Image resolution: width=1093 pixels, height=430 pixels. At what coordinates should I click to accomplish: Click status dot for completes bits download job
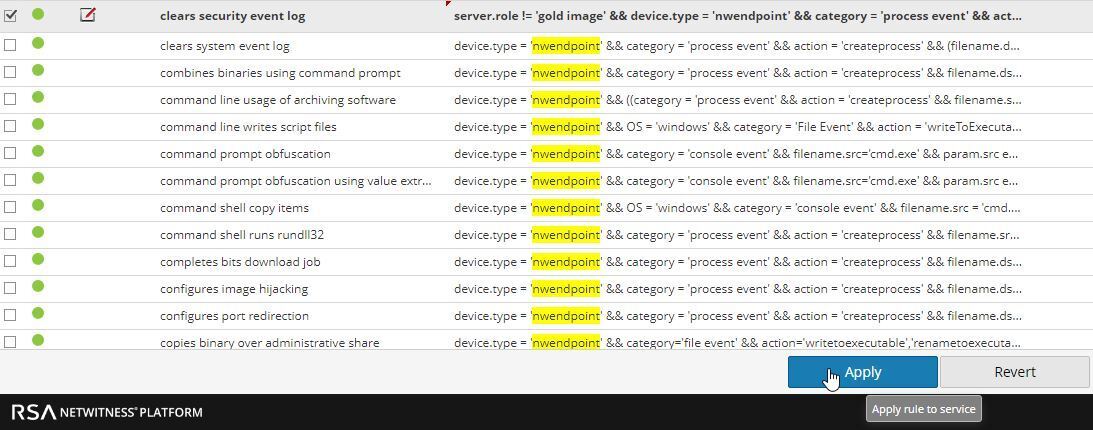click(38, 260)
